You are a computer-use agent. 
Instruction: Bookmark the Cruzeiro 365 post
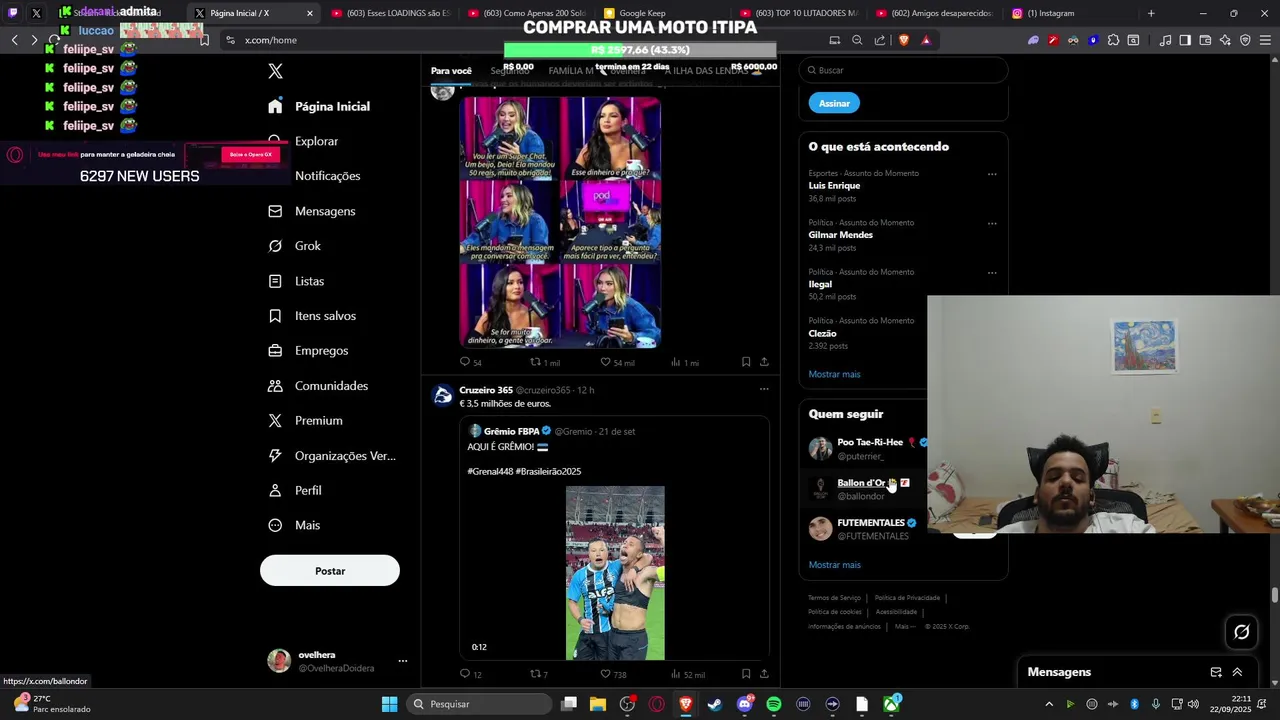(746, 675)
